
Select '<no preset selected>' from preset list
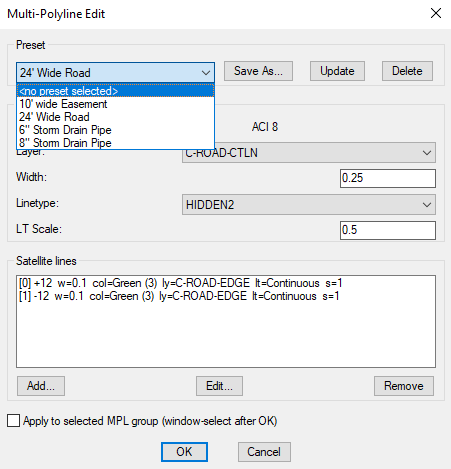[115, 91]
